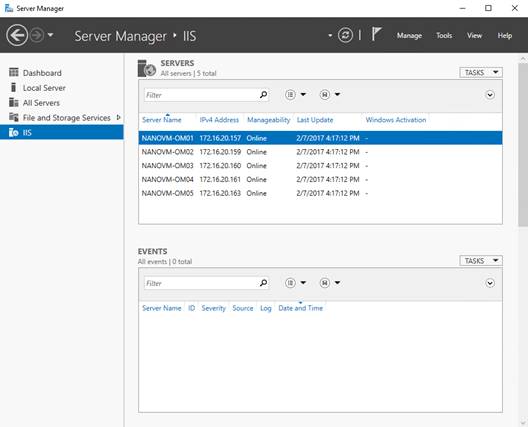Screen dimensions: 528x427
Task: Click IP address 172.16.20.159
Action: pos(220,152)
